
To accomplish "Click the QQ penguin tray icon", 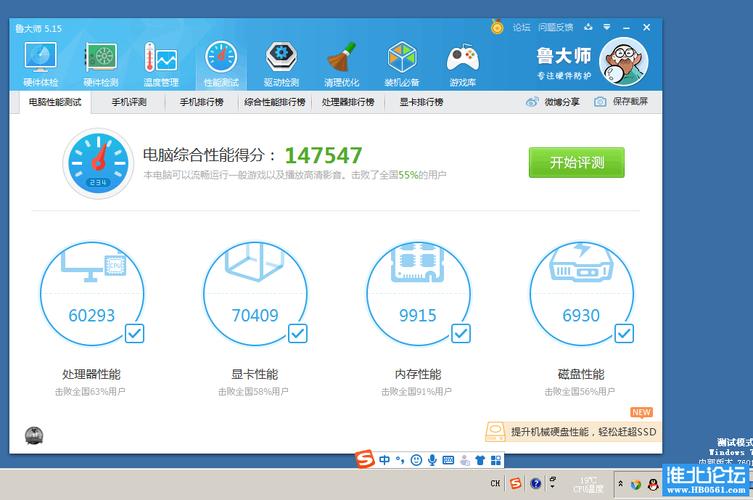I will tap(653, 485).
